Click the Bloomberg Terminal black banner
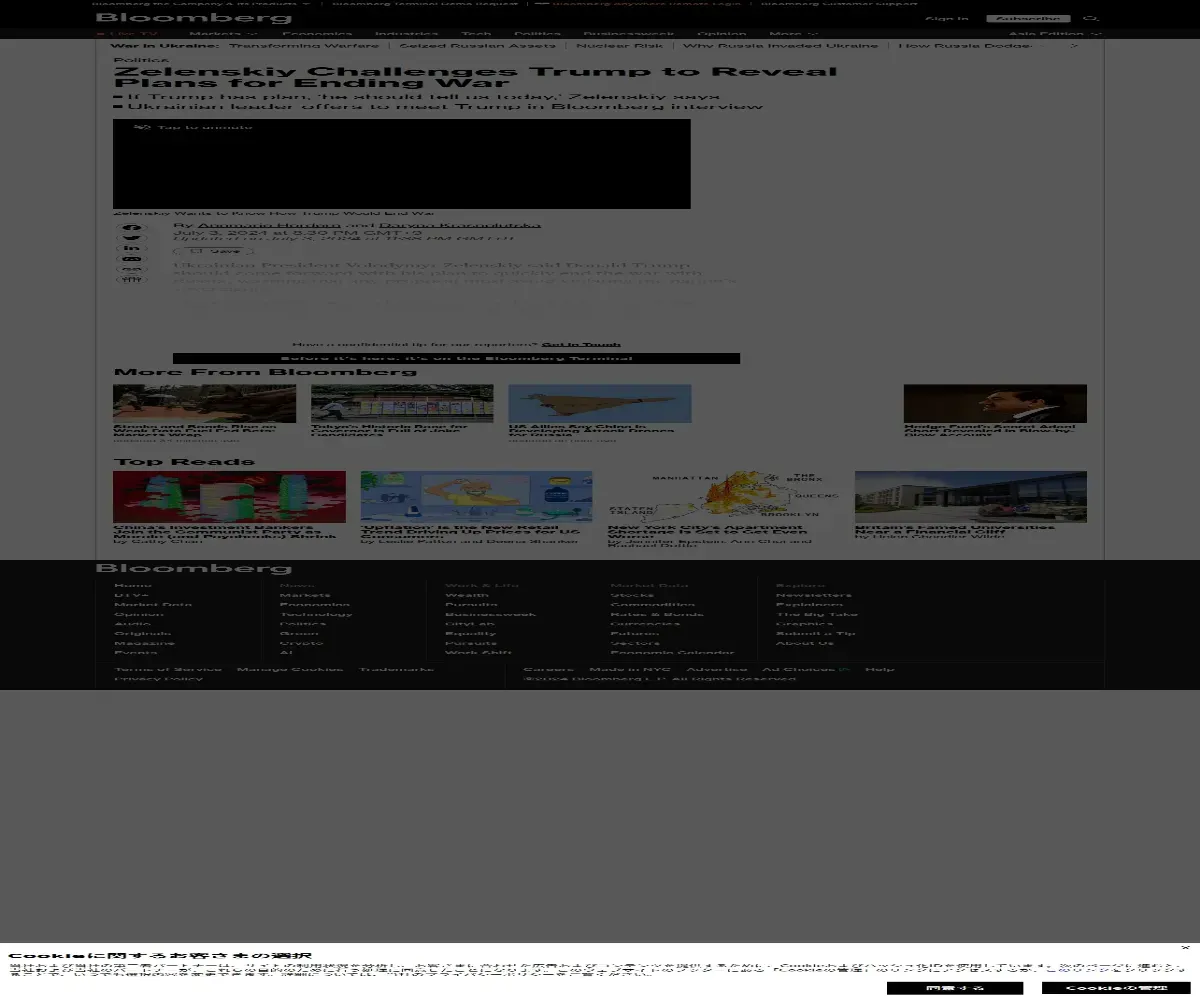Image resolution: width=1200 pixels, height=1000 pixels. coord(456,358)
